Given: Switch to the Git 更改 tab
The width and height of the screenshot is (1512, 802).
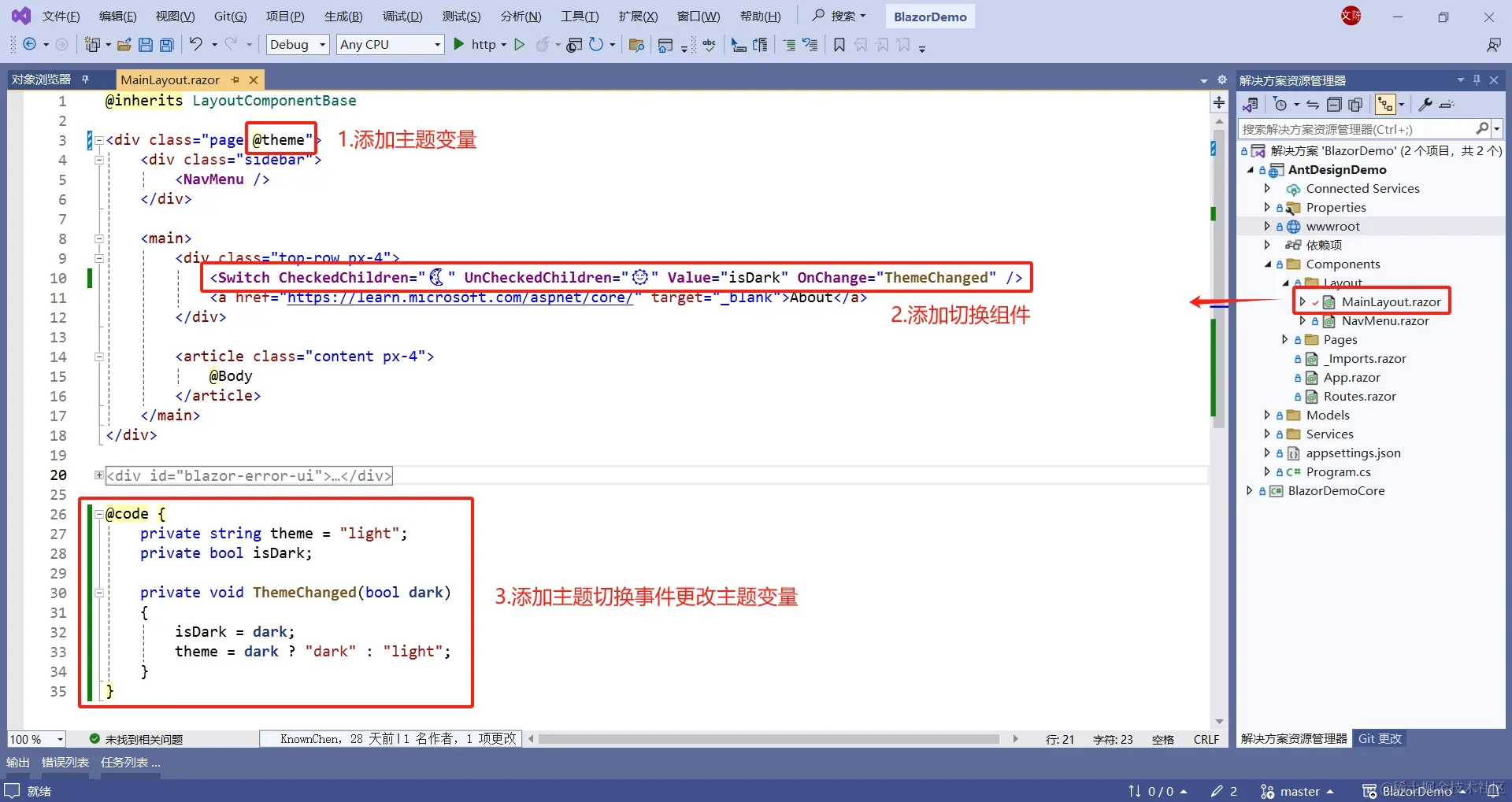Looking at the screenshot, I should (1380, 738).
